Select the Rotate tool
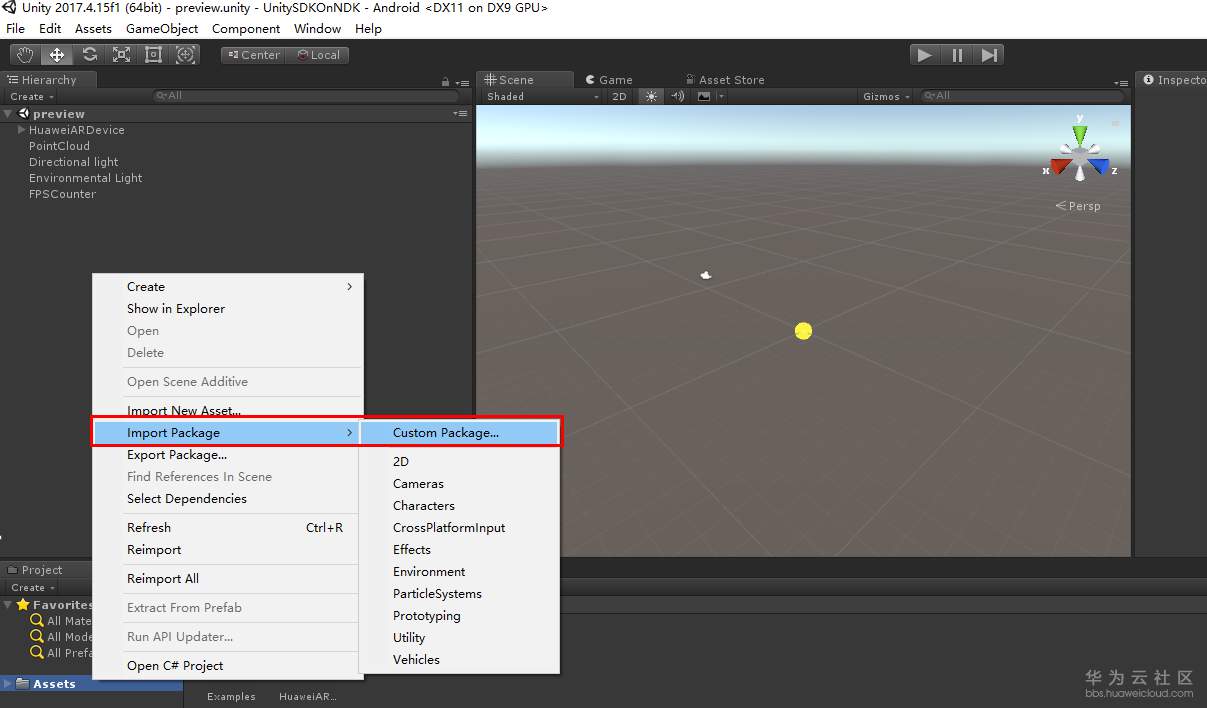The height and width of the screenshot is (708, 1207). 89,55
